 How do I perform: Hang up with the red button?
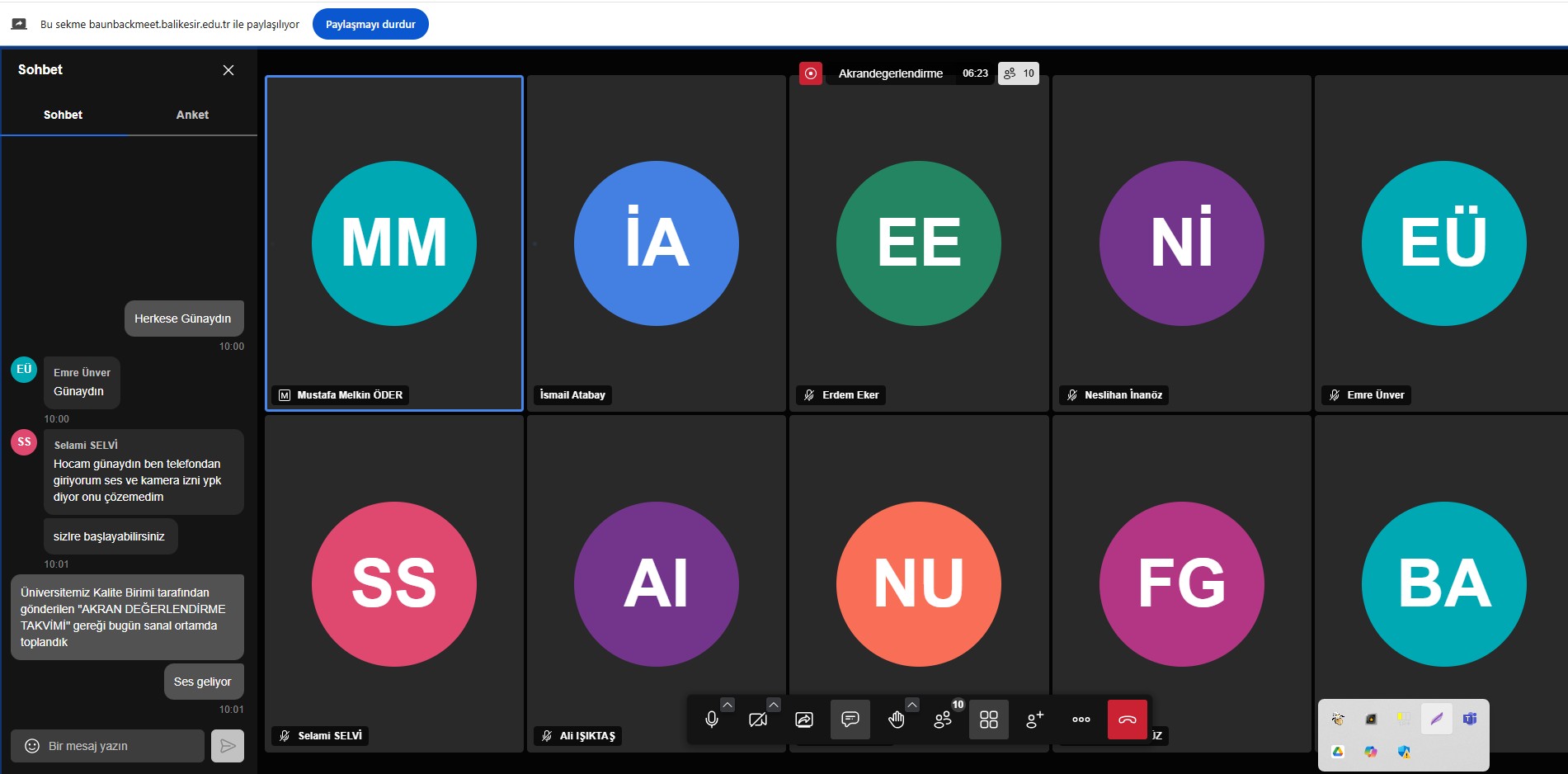(x=1128, y=720)
